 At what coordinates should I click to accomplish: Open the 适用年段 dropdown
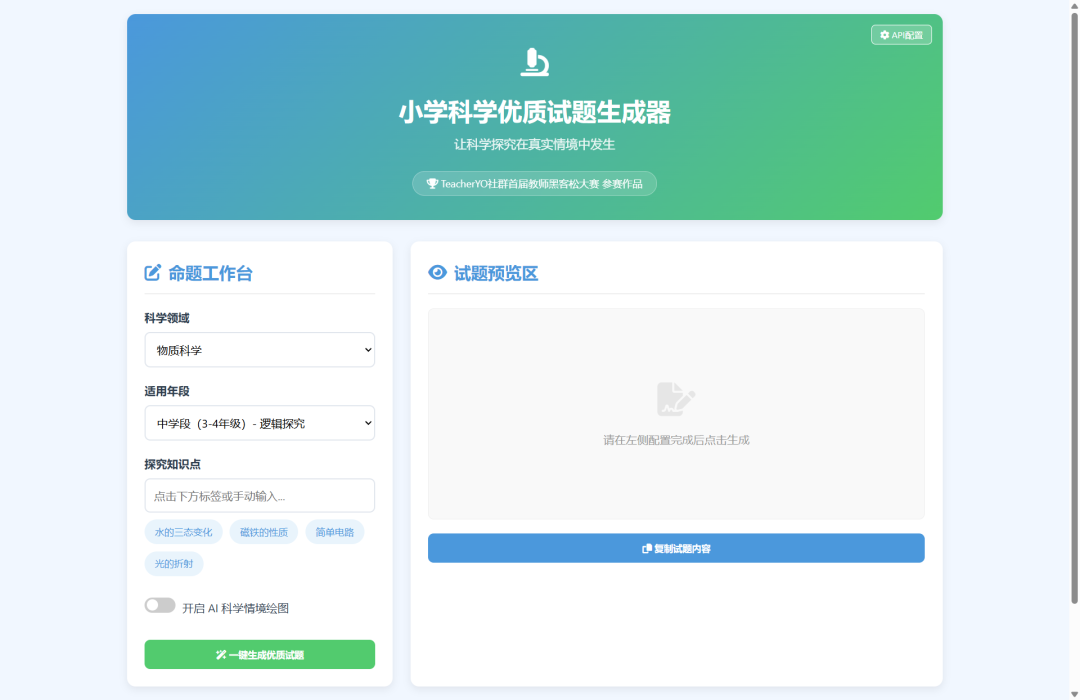tap(259, 422)
